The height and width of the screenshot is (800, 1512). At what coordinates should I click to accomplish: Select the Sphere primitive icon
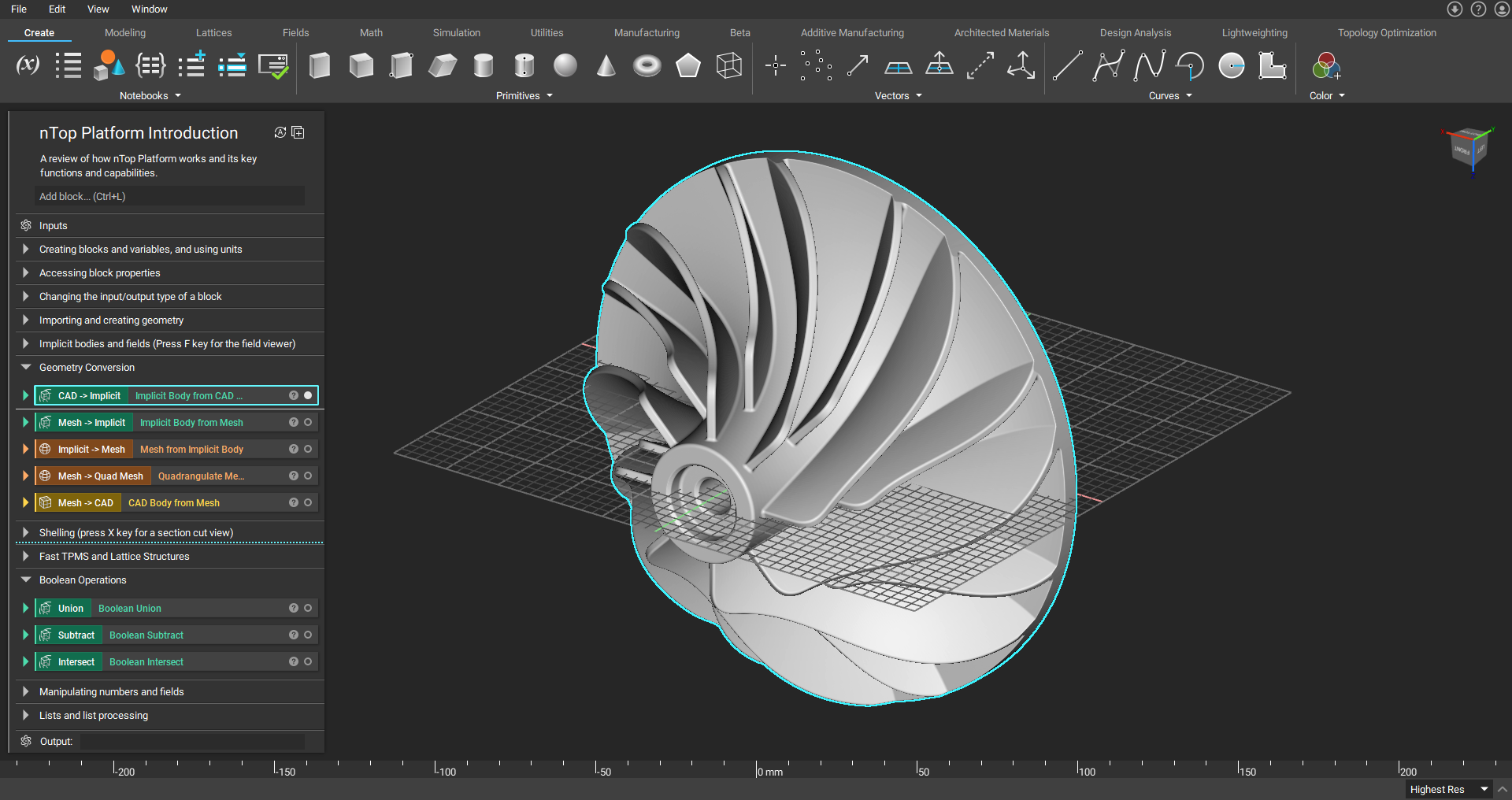click(565, 65)
